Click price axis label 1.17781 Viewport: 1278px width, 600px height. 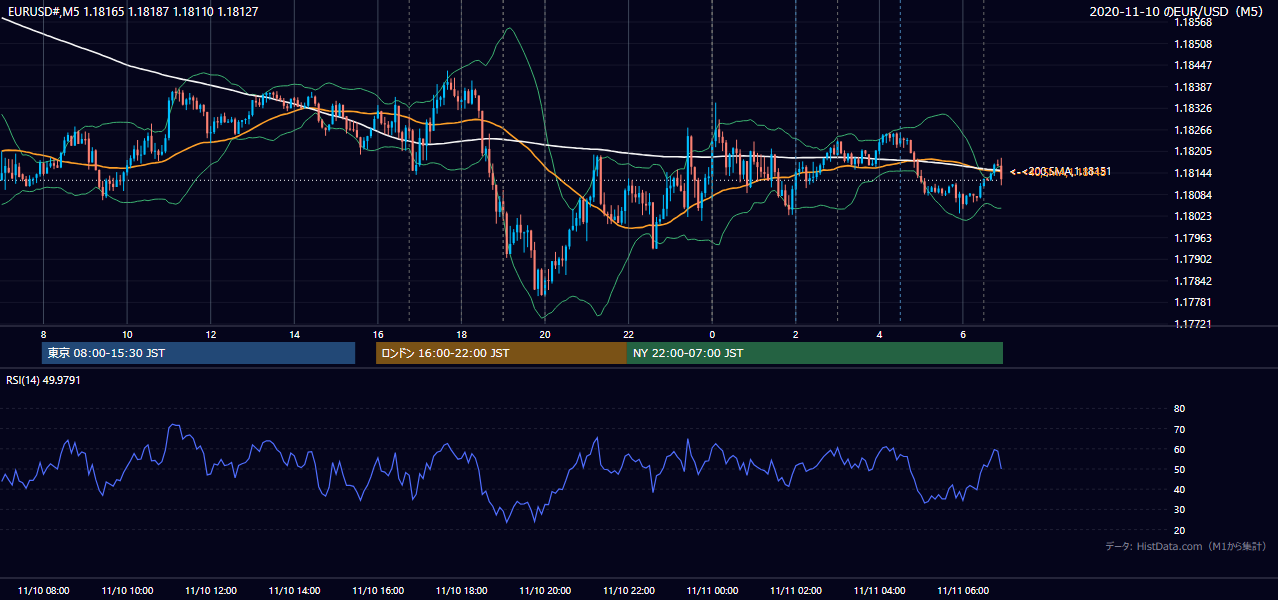click(x=1192, y=302)
